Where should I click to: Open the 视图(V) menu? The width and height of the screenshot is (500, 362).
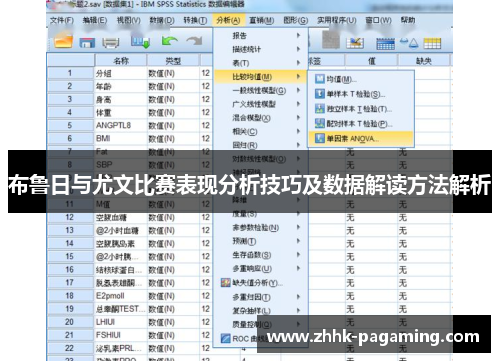(x=128, y=20)
